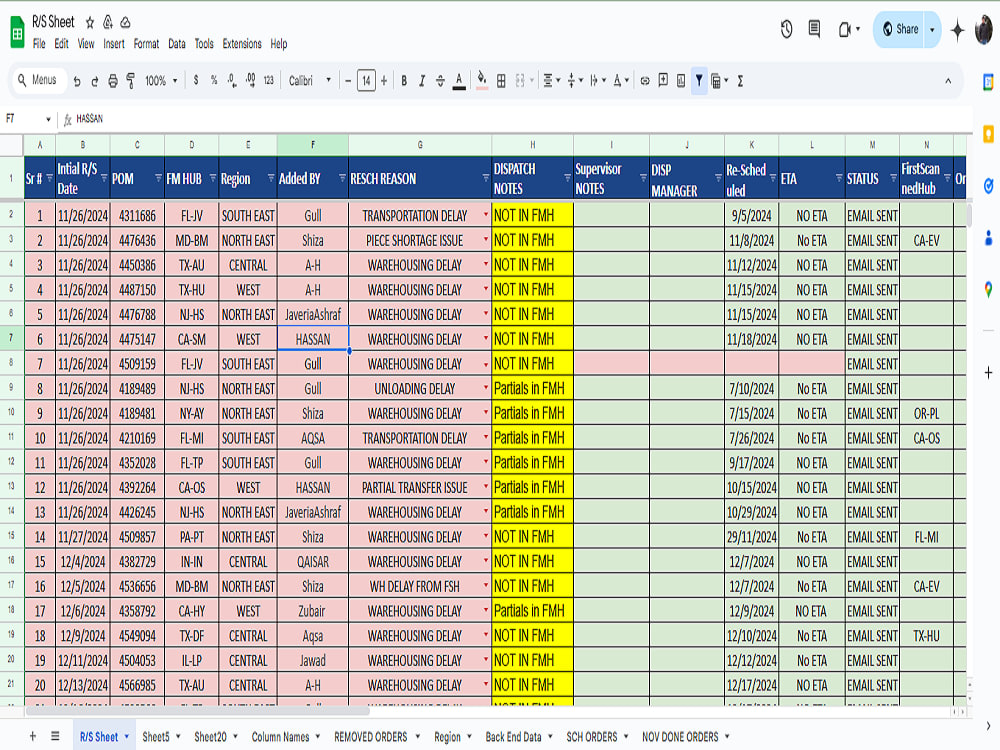The width and height of the screenshot is (1000, 750).
Task: Print the spreadsheet using the printer icon
Action: [x=113, y=81]
